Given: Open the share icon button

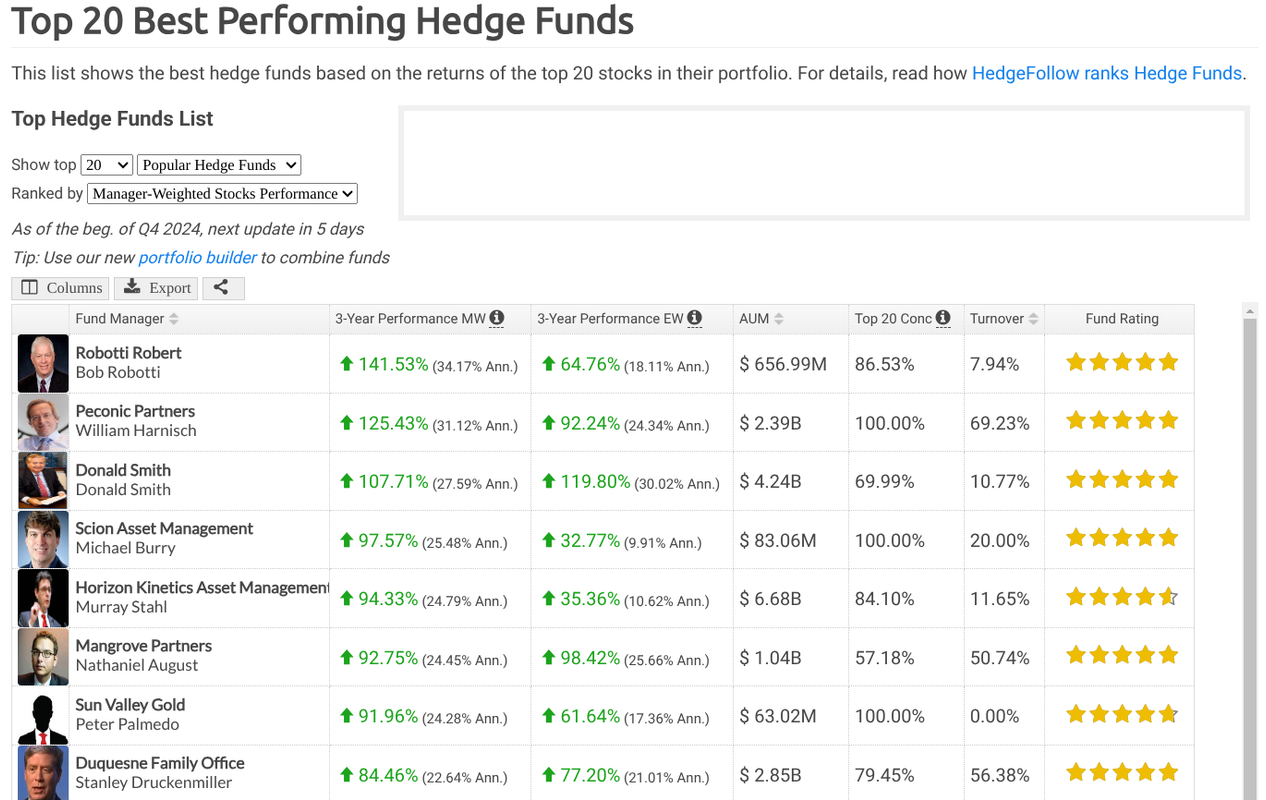Looking at the screenshot, I should pos(223,288).
